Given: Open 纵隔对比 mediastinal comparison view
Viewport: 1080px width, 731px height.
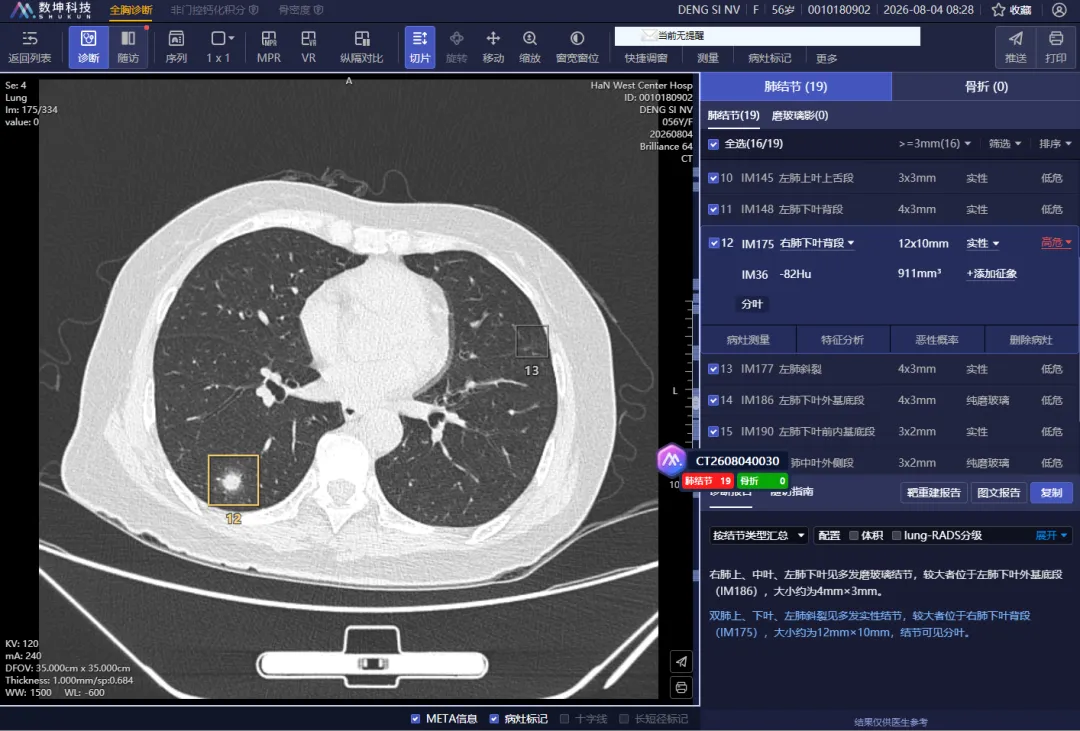Looking at the screenshot, I should (362, 47).
